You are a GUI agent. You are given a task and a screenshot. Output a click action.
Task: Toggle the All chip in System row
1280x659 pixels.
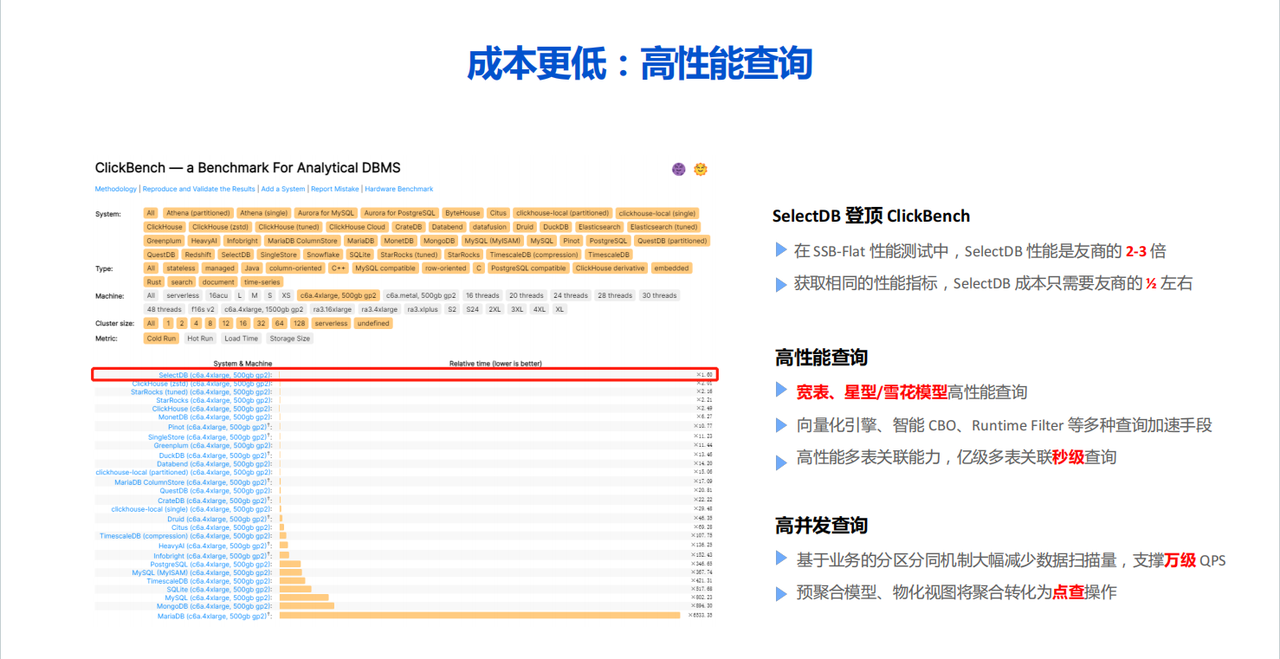pos(151,213)
